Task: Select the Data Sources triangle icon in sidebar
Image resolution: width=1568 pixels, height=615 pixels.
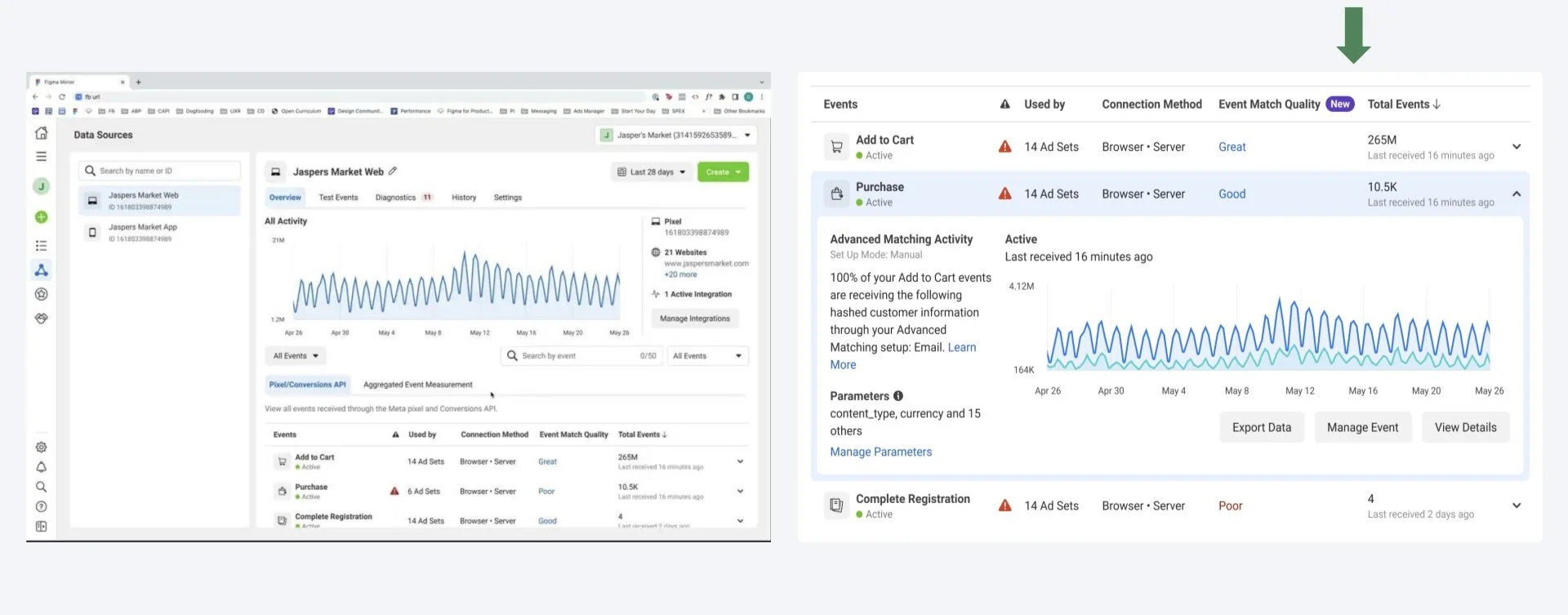Action: coord(41,270)
